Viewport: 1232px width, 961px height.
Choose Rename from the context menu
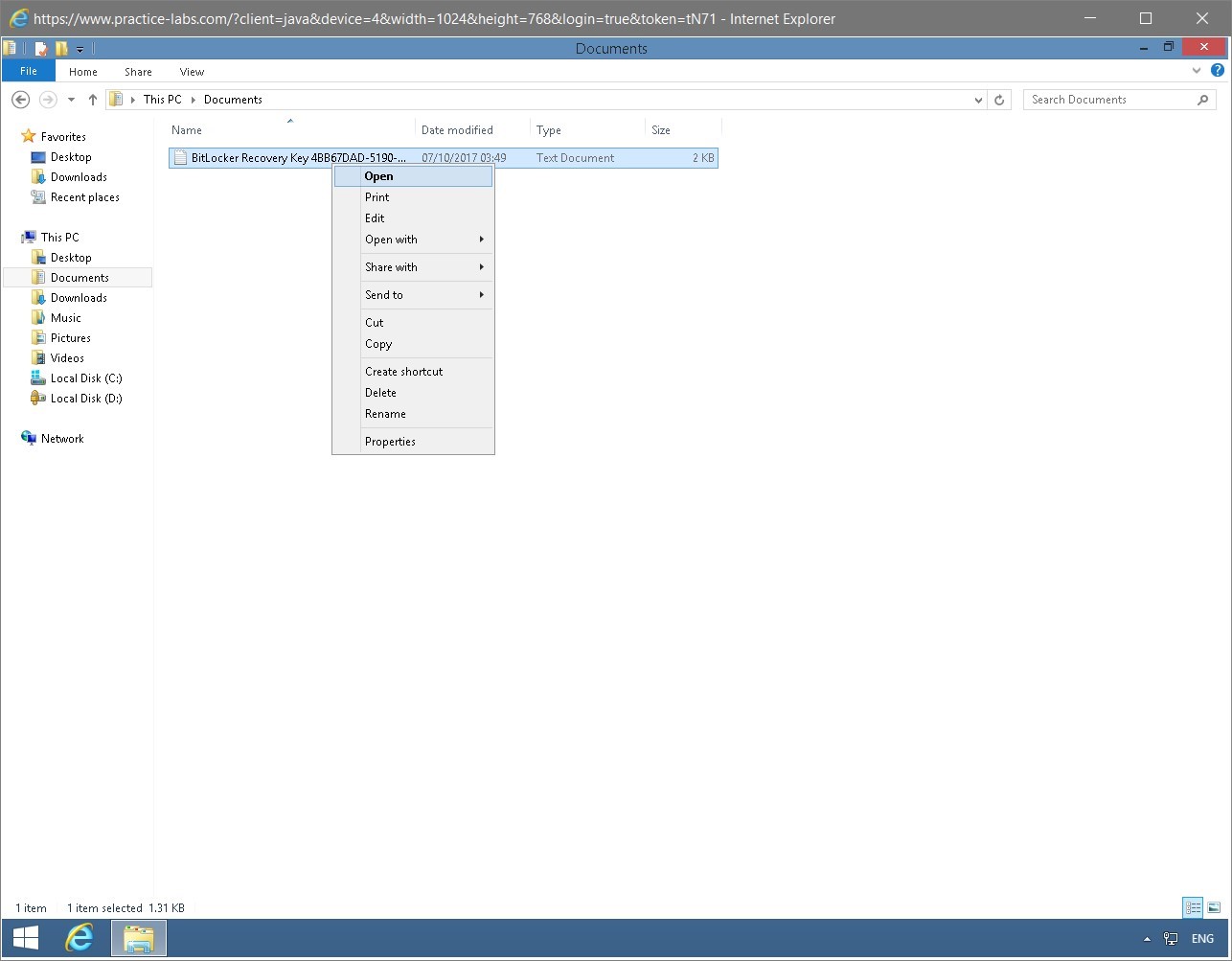(x=385, y=413)
